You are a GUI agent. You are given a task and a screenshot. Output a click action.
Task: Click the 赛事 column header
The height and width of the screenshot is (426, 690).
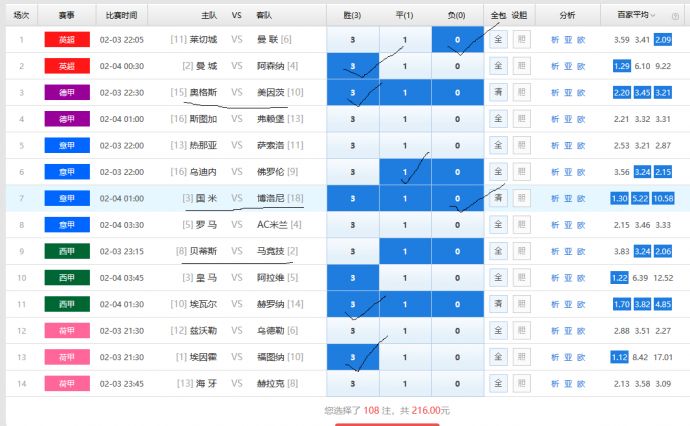click(x=66, y=15)
